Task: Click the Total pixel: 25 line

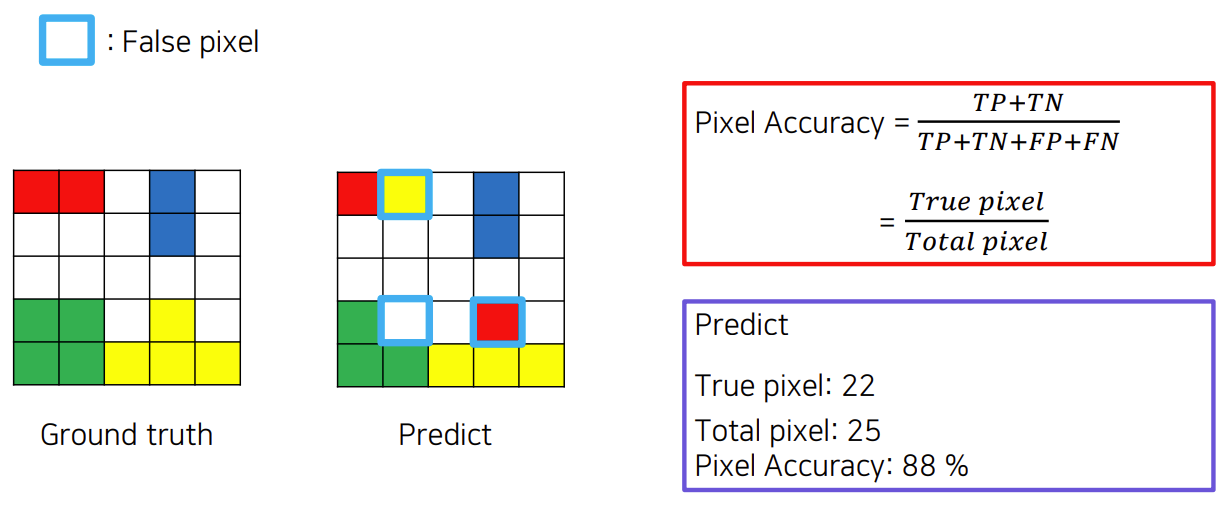Action: 788,431
